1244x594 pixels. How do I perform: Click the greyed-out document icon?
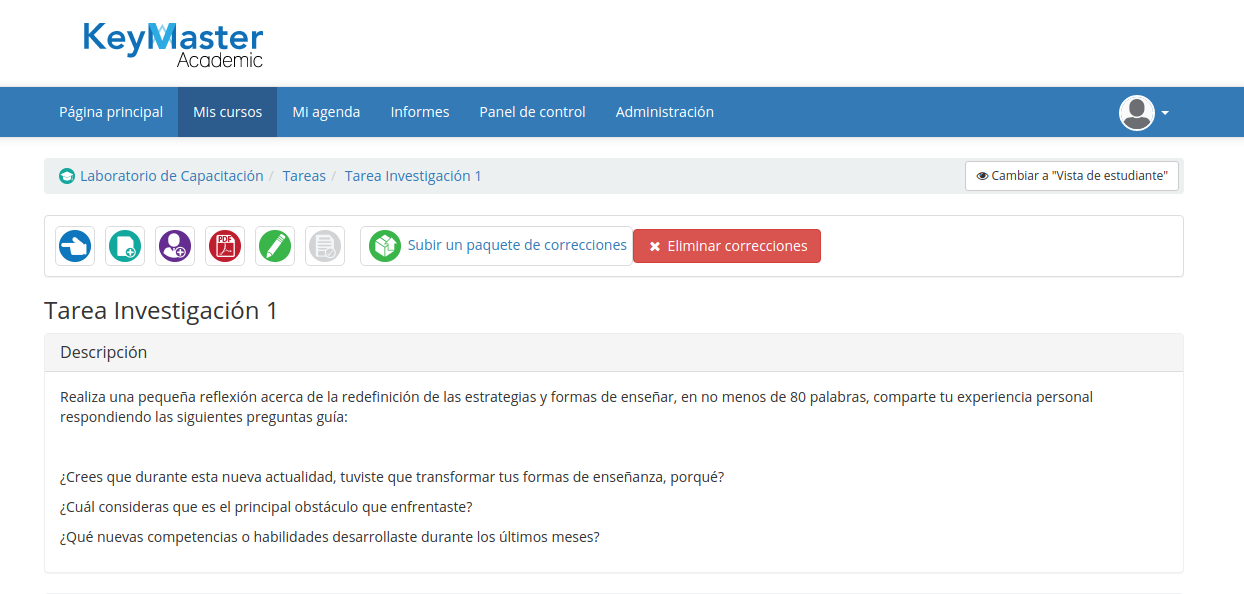325,246
